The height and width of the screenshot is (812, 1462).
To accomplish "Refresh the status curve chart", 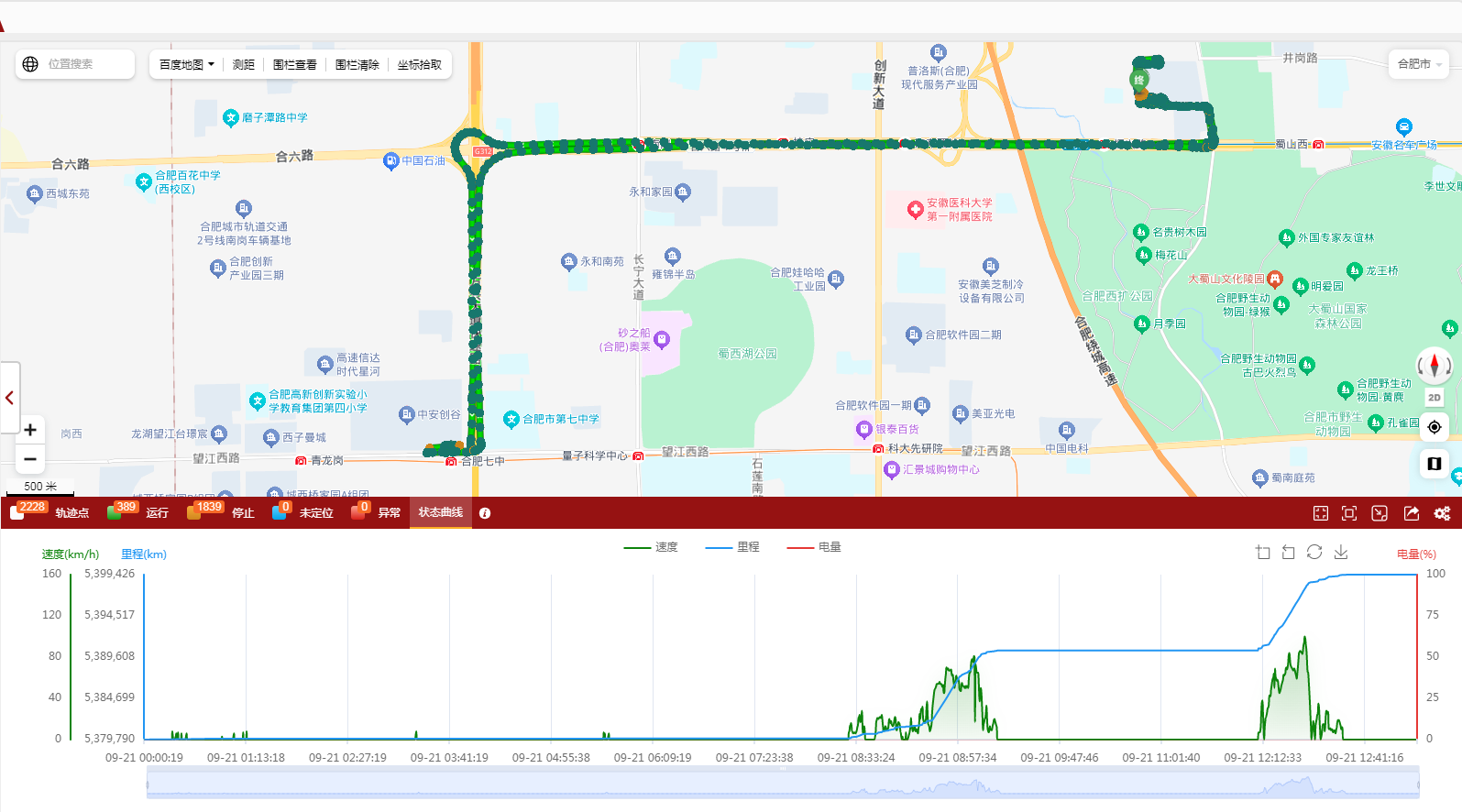I will coord(1314,552).
